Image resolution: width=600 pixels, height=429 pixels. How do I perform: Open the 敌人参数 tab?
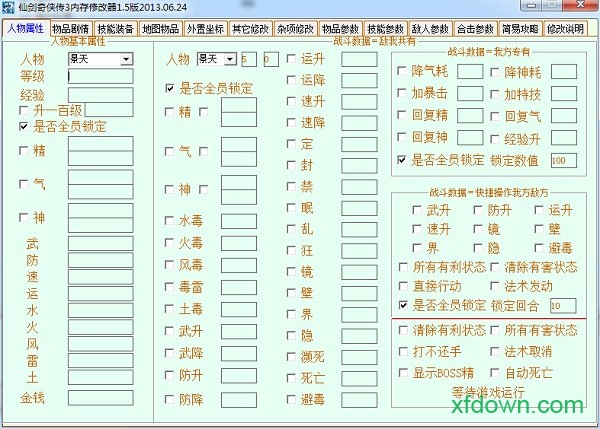click(430, 29)
